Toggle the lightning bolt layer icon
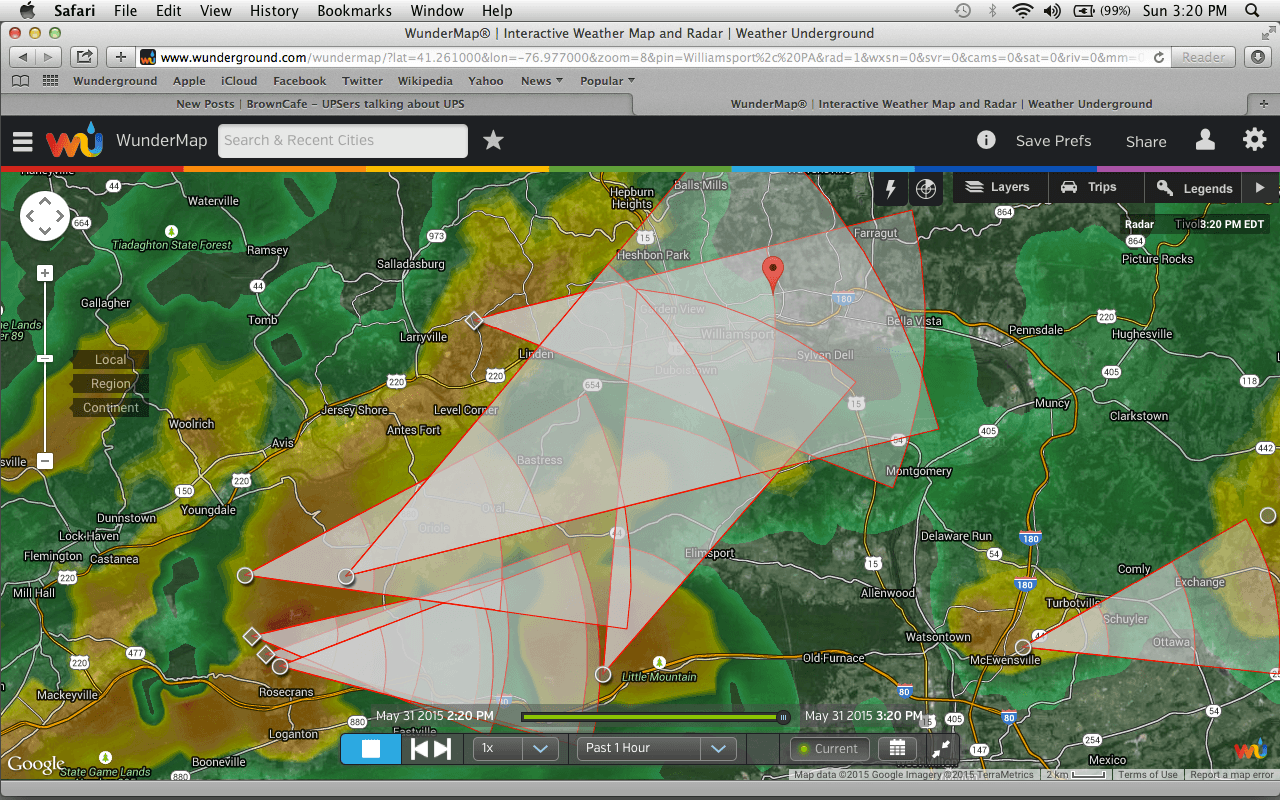The height and width of the screenshot is (800, 1280). pos(891,188)
